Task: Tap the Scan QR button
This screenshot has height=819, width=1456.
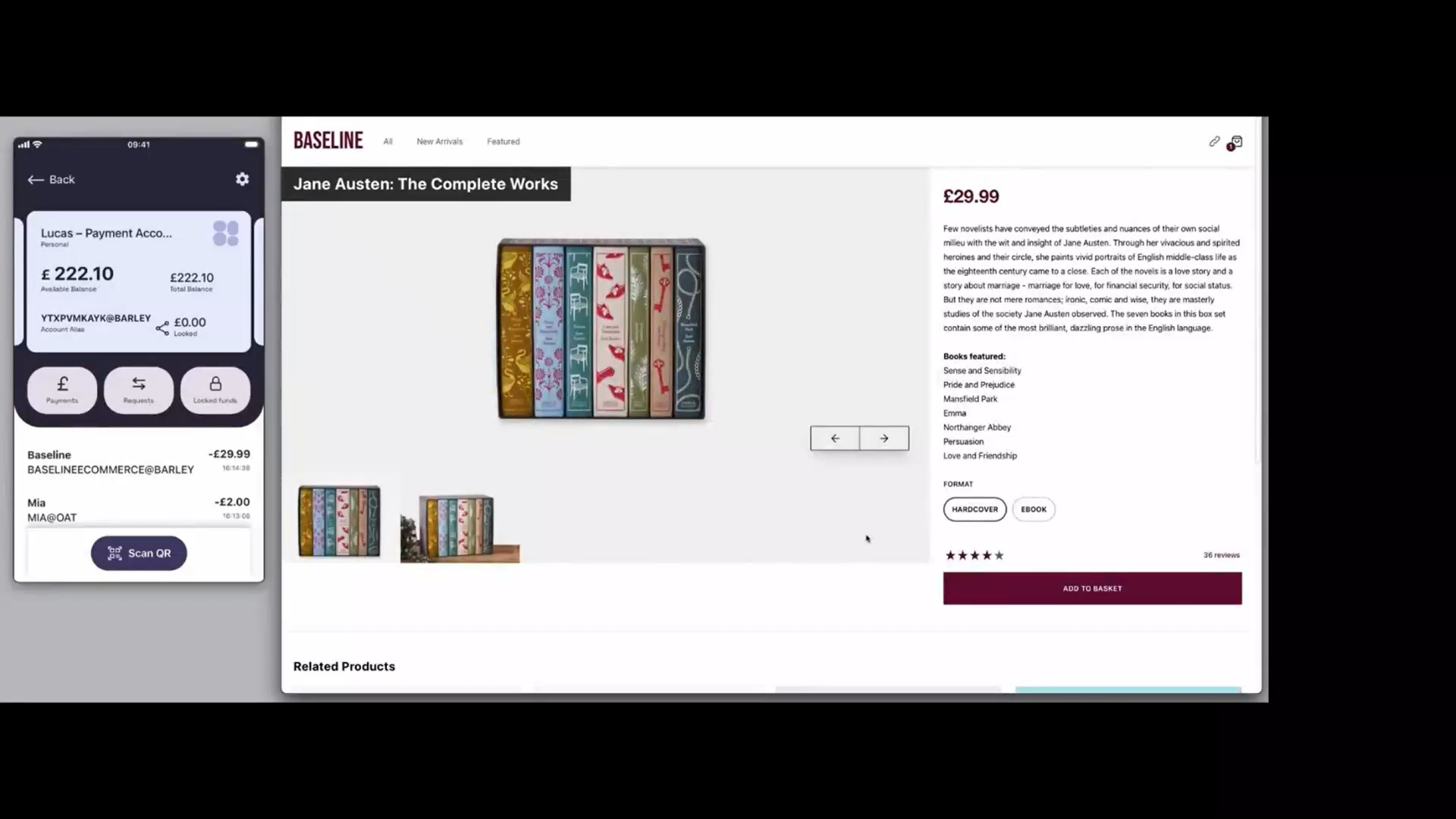Action: [139, 554]
